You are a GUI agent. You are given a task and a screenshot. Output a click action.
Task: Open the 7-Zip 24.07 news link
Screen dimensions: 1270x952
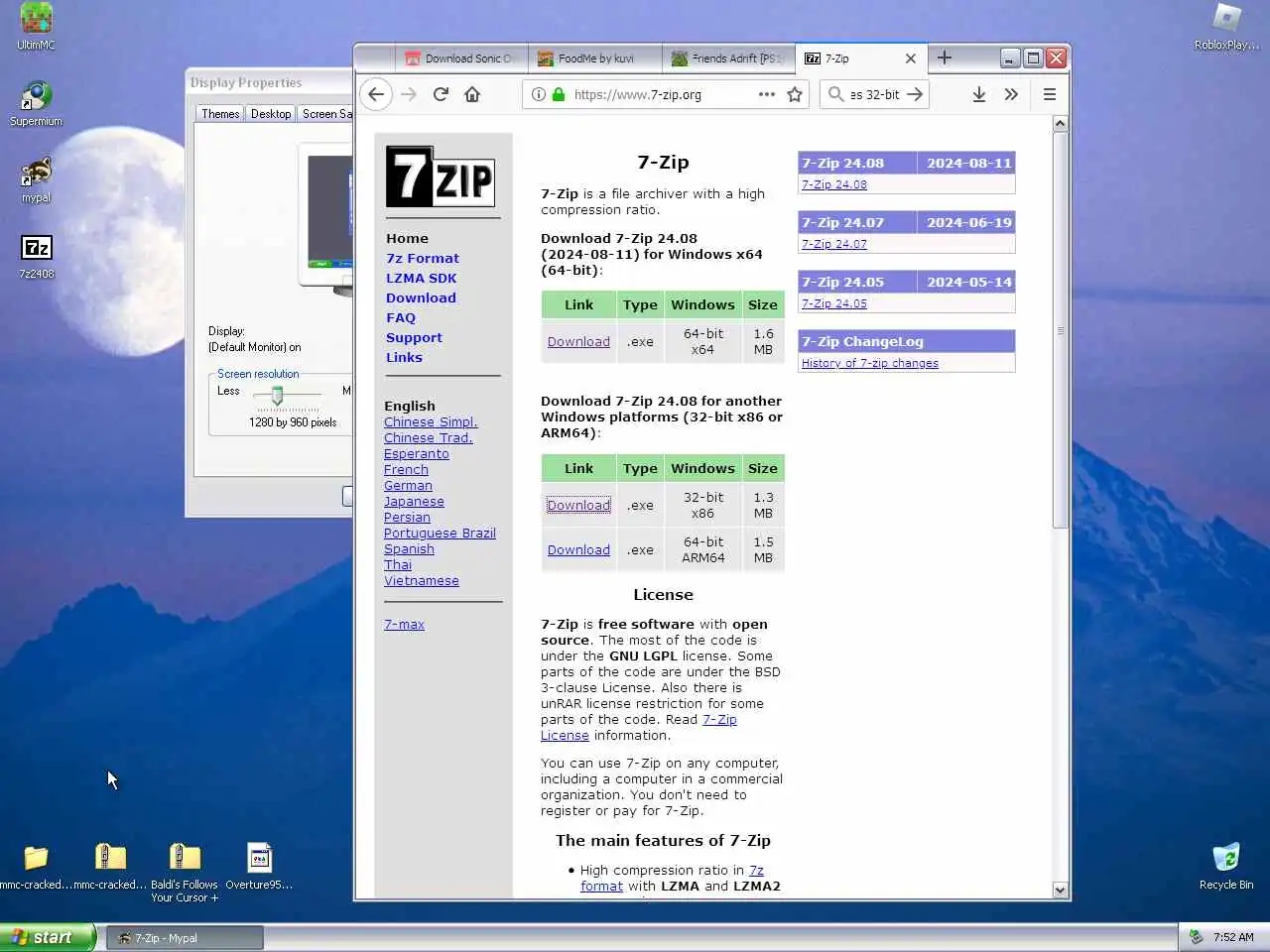click(834, 244)
